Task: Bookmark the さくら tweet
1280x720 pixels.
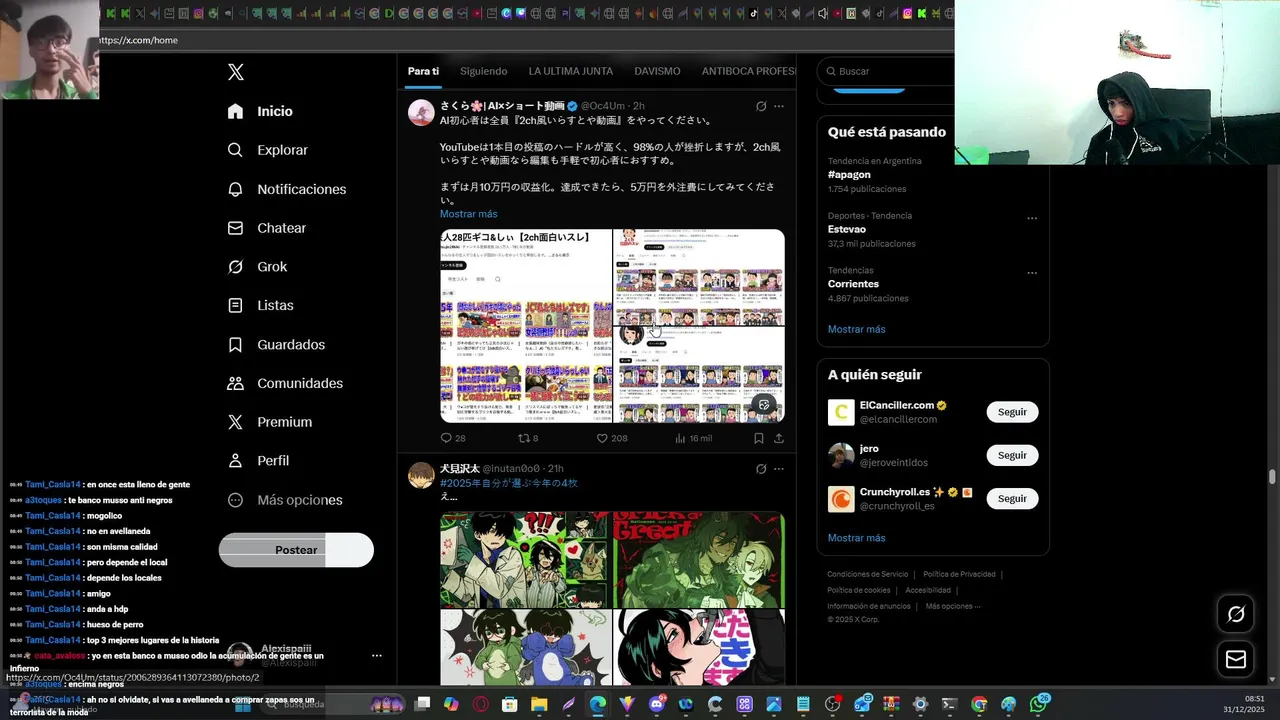Action: pos(759,438)
